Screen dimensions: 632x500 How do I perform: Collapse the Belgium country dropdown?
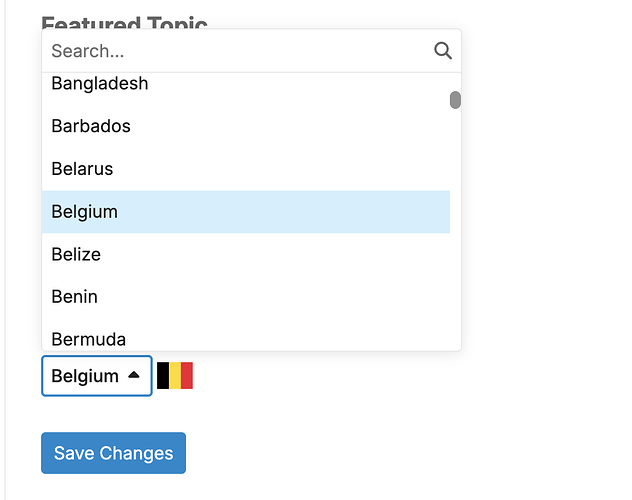97,376
